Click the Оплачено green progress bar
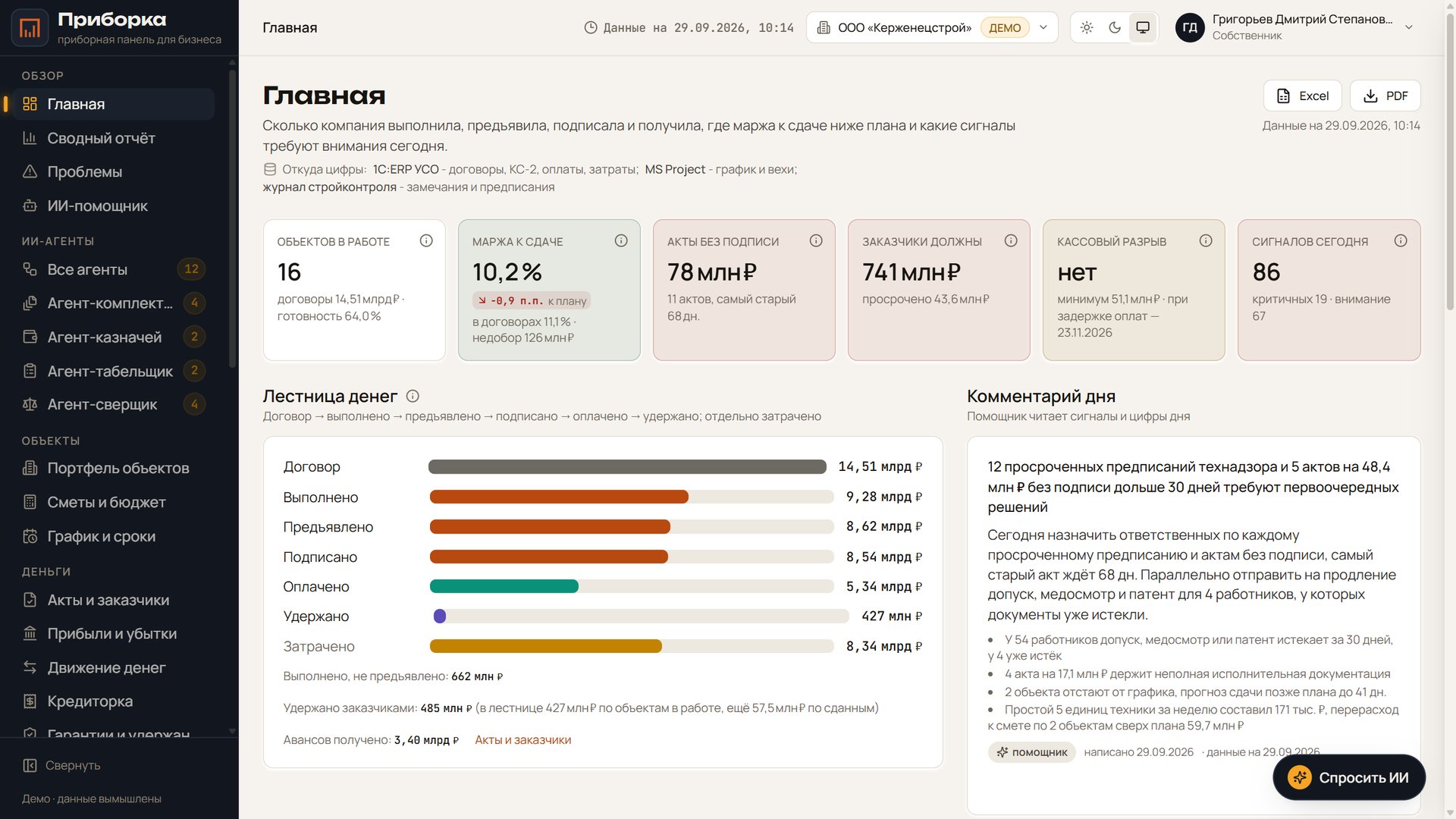 (x=504, y=586)
